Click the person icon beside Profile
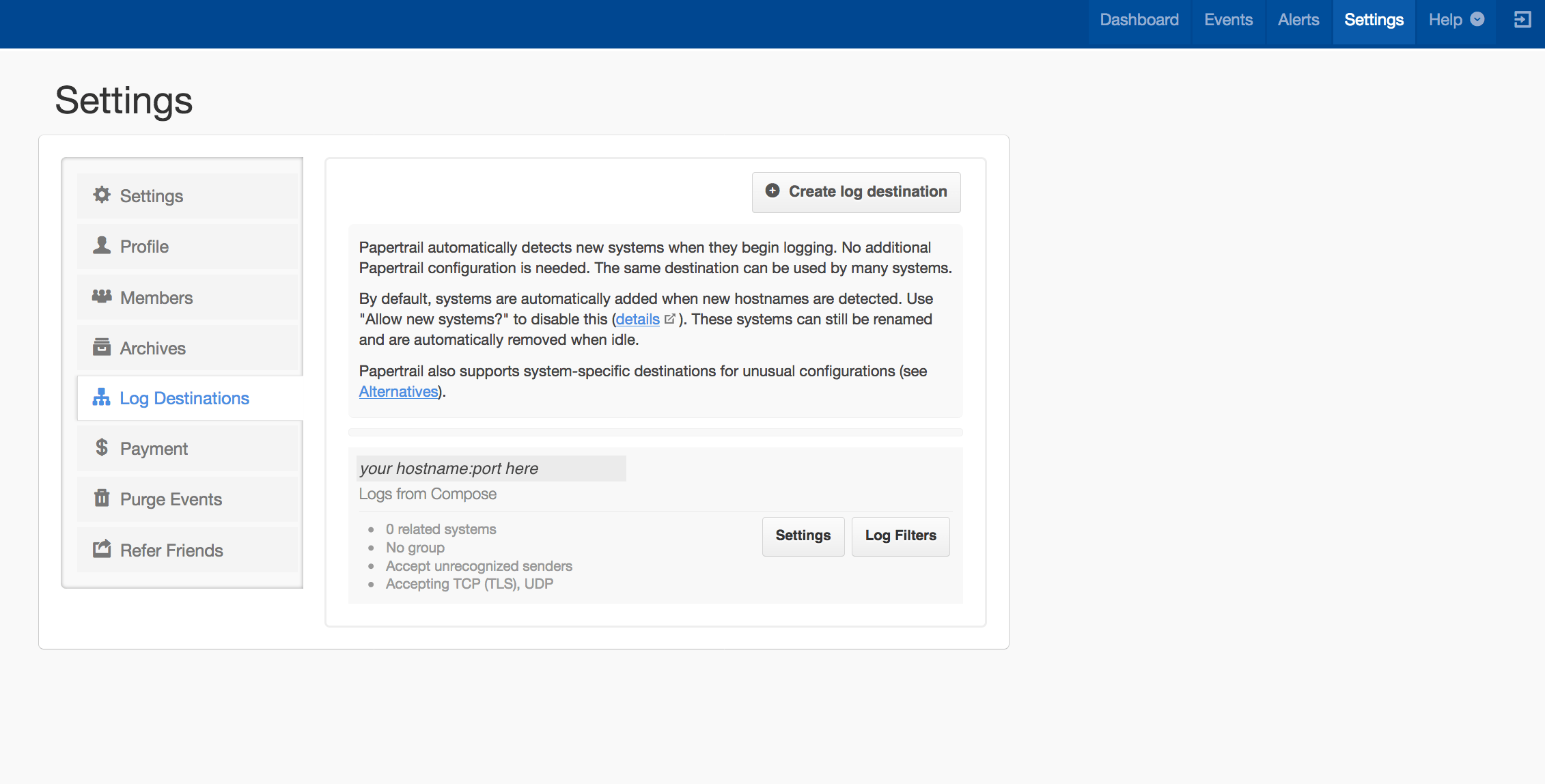Image resolution: width=1545 pixels, height=784 pixels. 102,246
